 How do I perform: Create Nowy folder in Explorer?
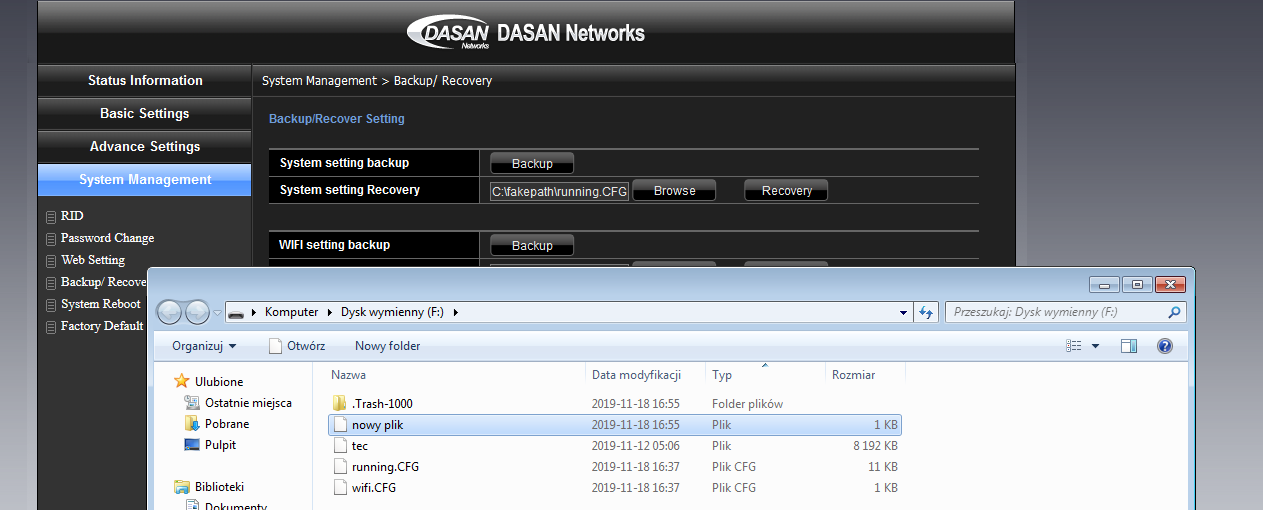pos(387,346)
